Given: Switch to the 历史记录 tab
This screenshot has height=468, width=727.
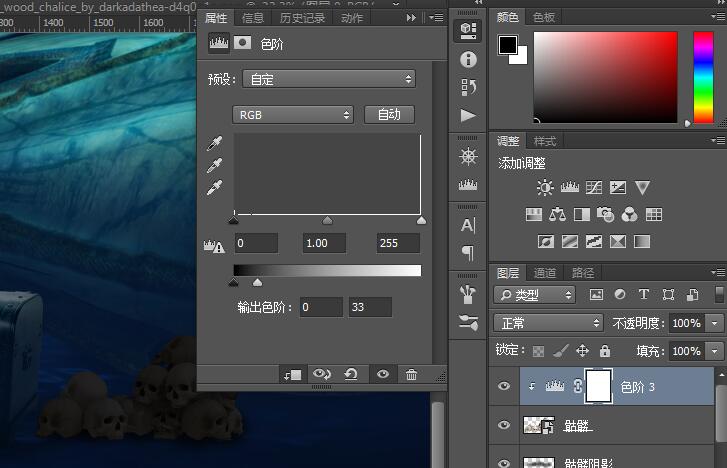Looking at the screenshot, I should (302, 18).
